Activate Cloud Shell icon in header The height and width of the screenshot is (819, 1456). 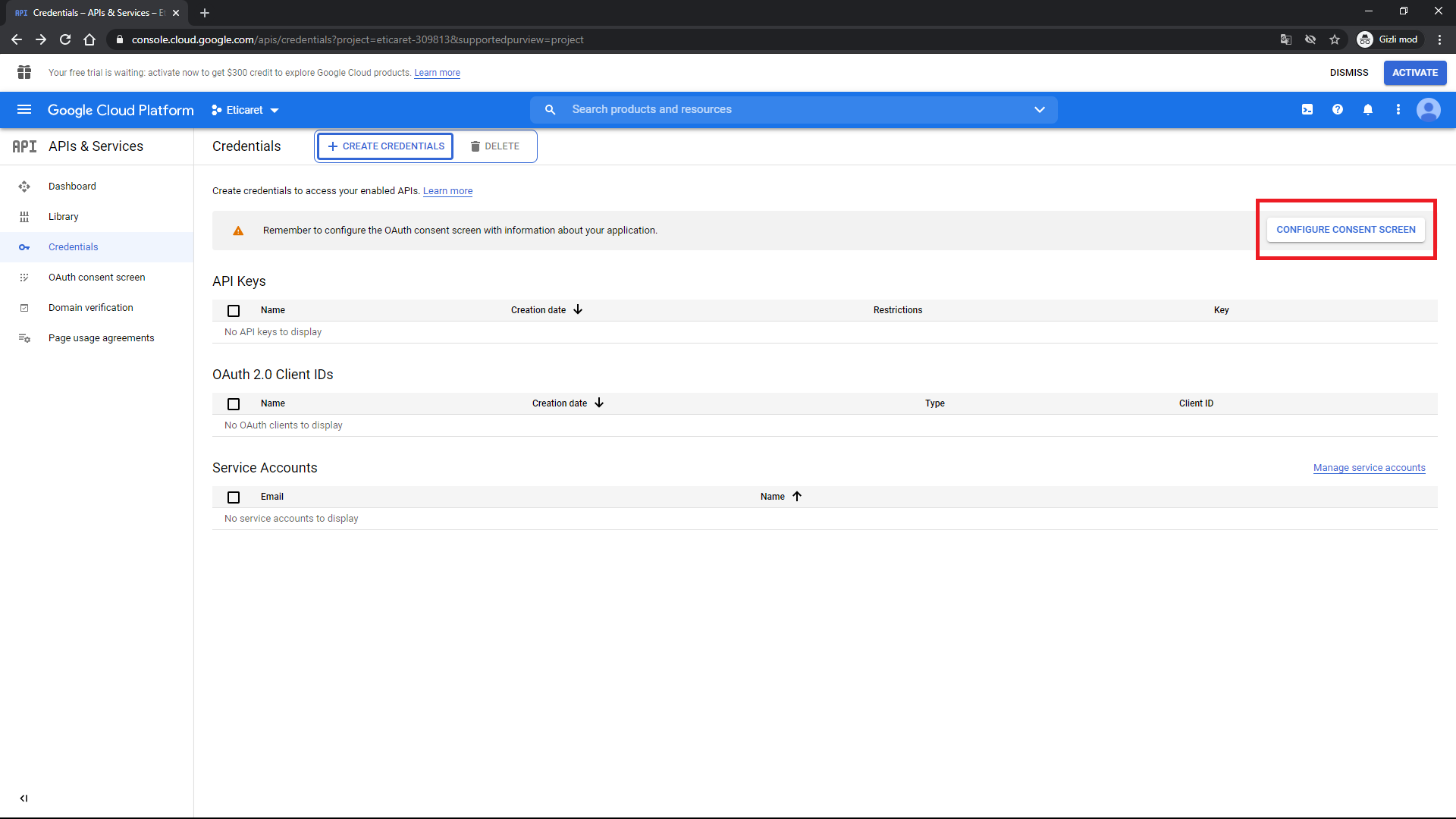coord(1307,110)
